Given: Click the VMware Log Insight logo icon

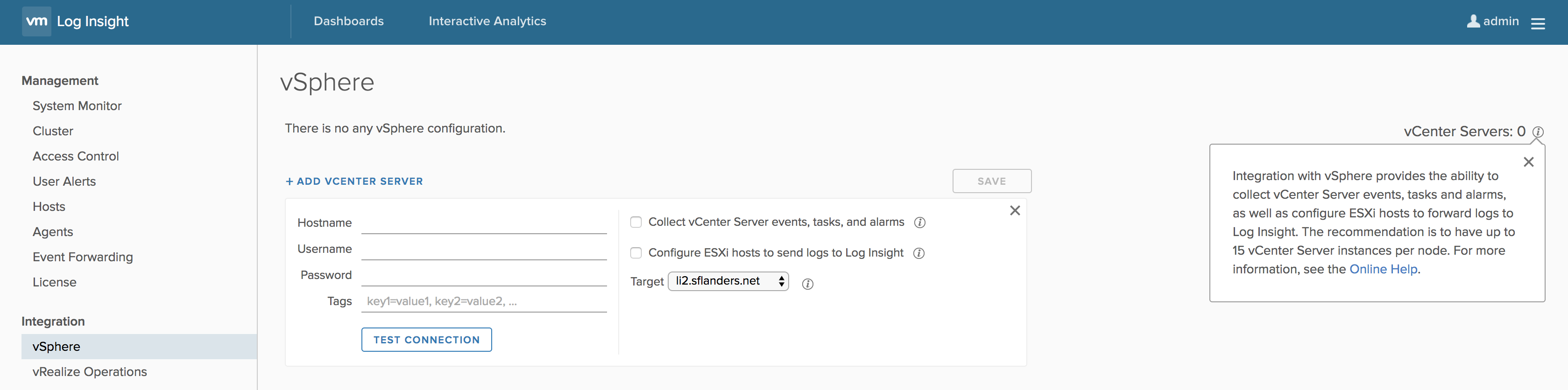Looking at the screenshot, I should (36, 22).
